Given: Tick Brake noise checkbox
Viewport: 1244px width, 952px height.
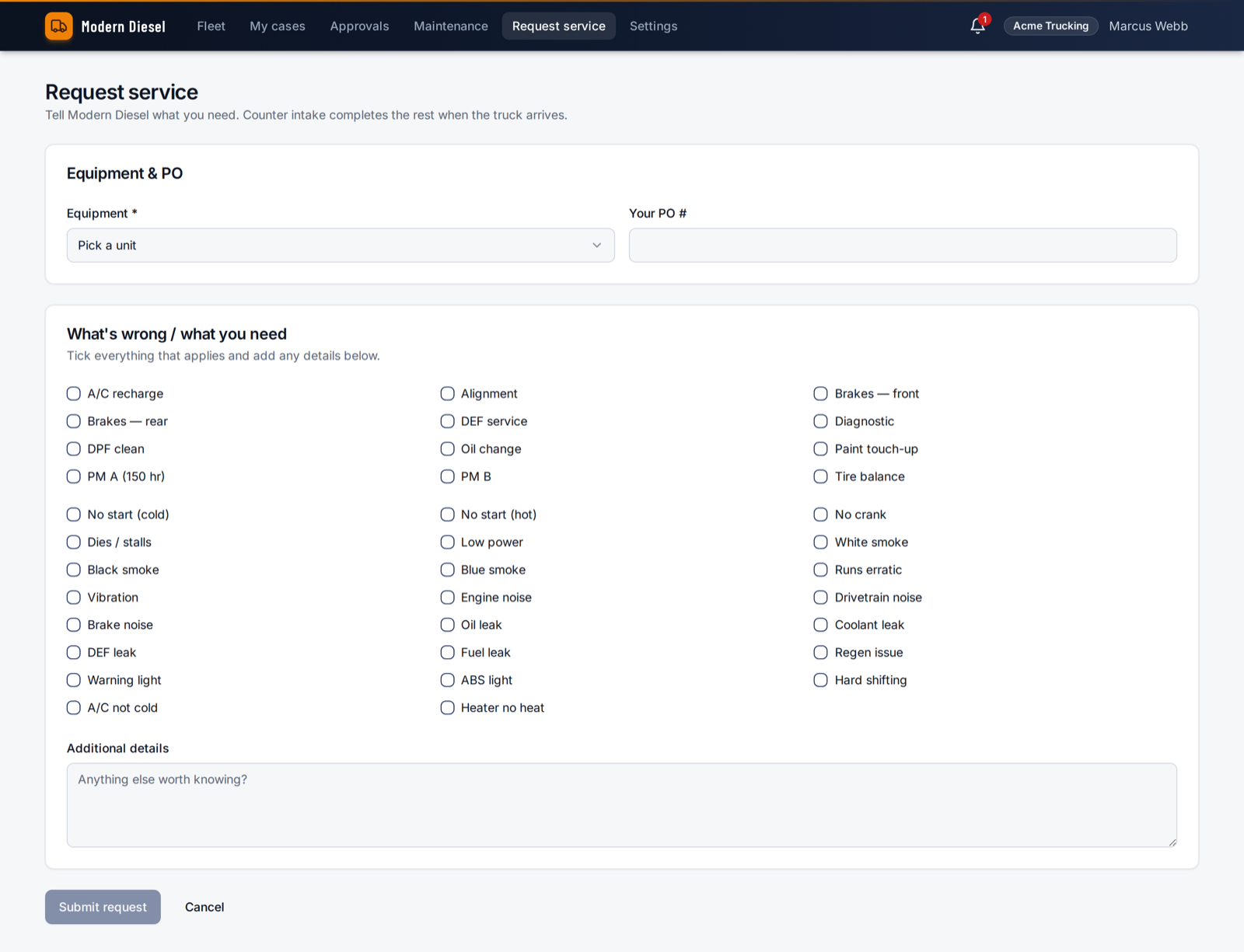Looking at the screenshot, I should 74,625.
